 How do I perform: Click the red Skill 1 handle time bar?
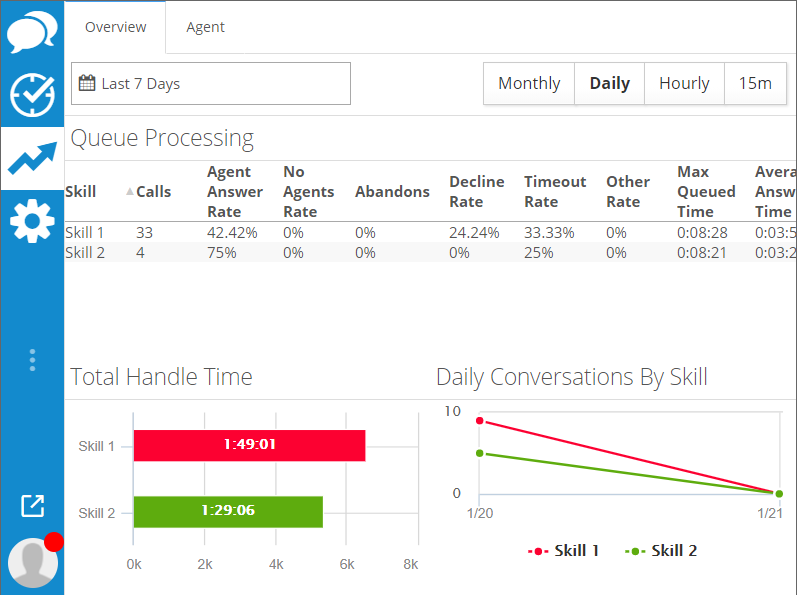[249, 446]
